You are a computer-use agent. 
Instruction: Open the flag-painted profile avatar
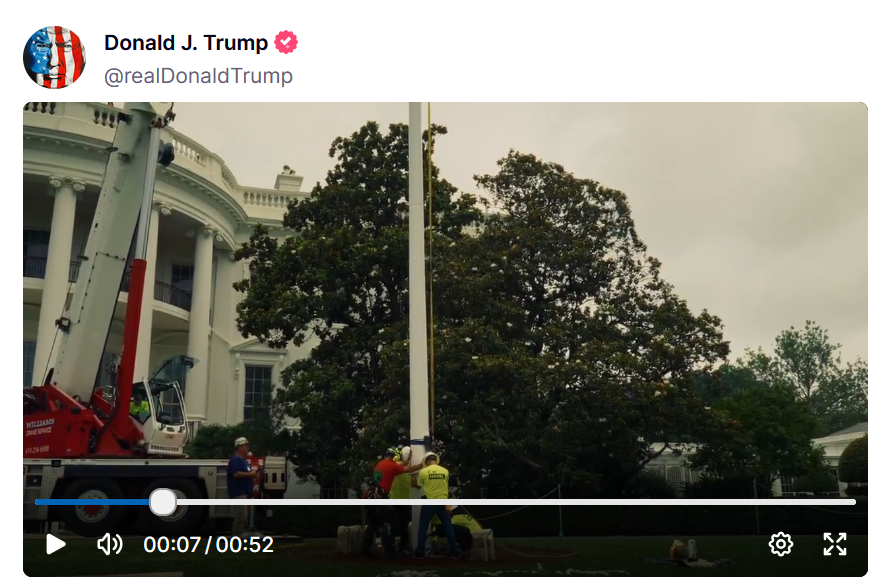tap(55, 57)
